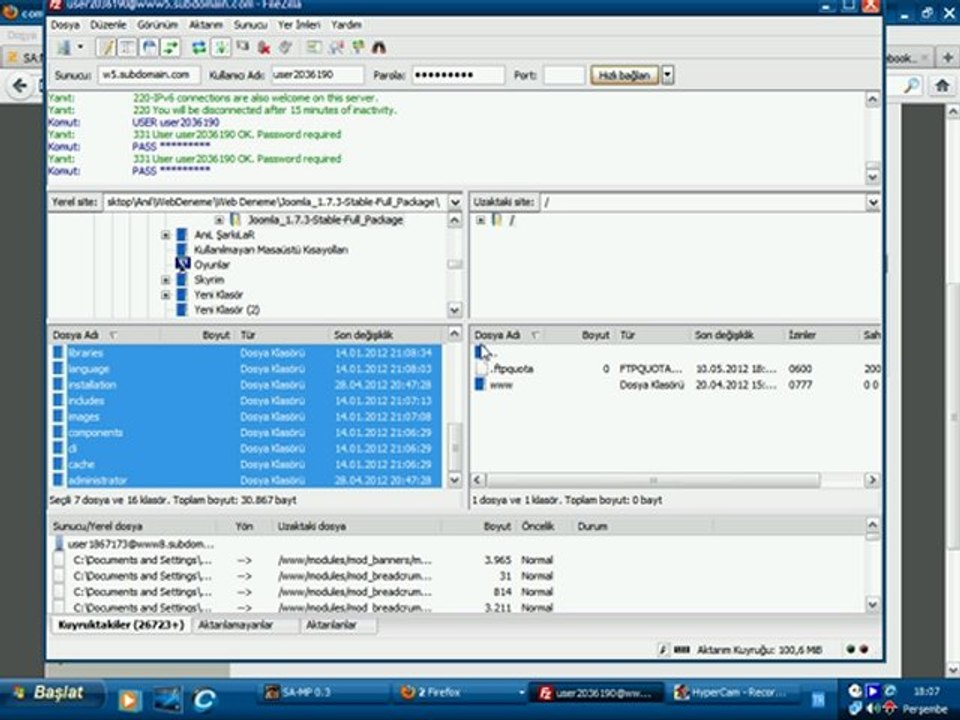Screen dimensions: 960x720
Task: Click the .ftpquota file icon
Action: coord(482,369)
